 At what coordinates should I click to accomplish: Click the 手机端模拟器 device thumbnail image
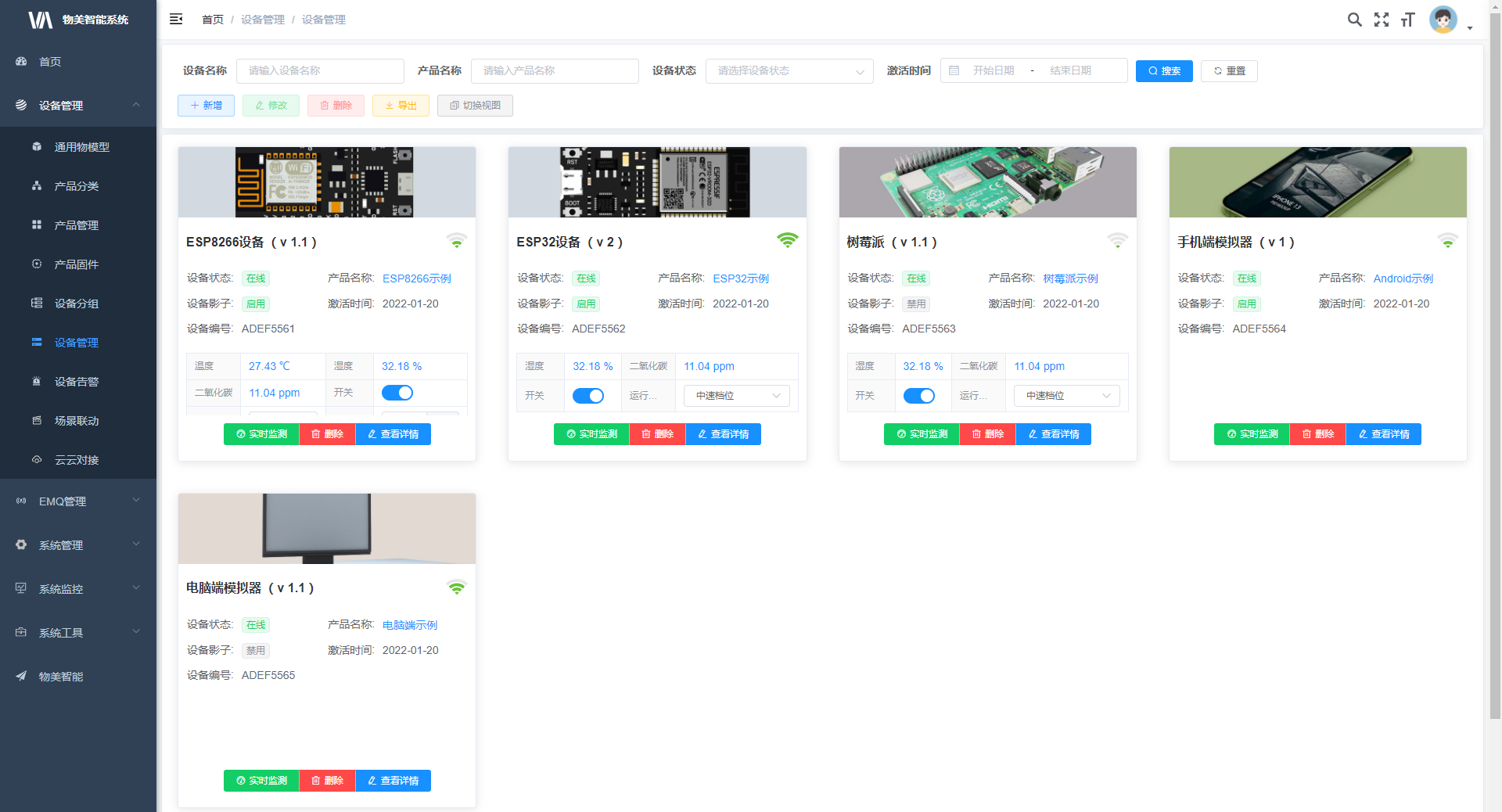[x=1317, y=182]
